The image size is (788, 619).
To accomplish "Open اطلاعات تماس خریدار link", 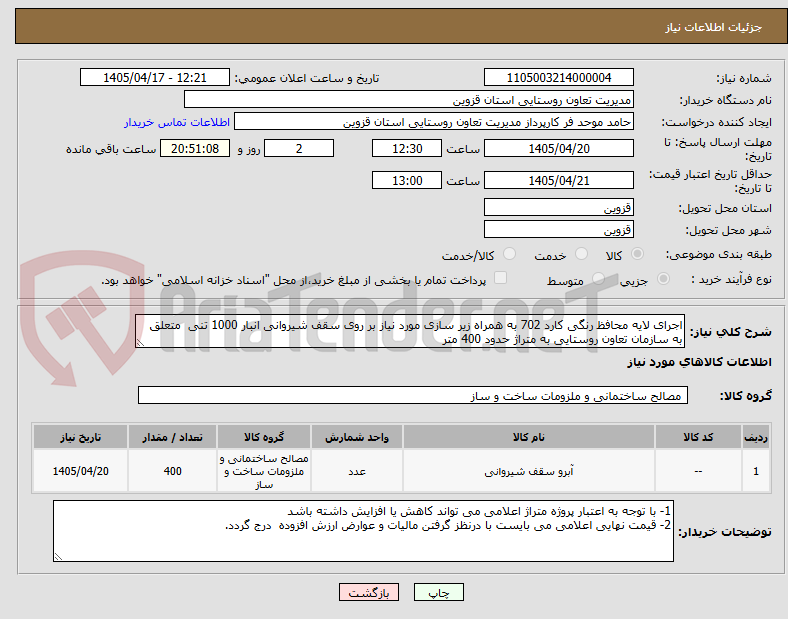I will pyautogui.click(x=177, y=122).
